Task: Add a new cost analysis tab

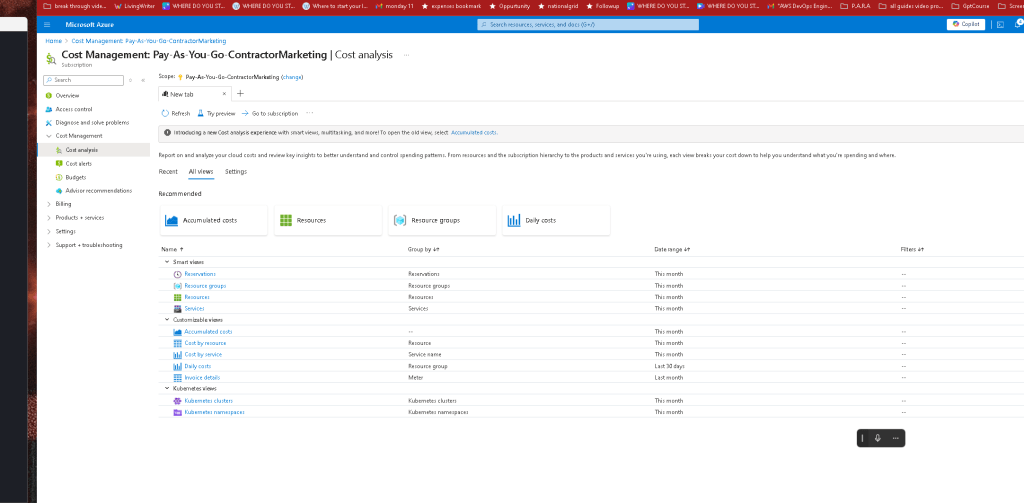Action: point(240,93)
